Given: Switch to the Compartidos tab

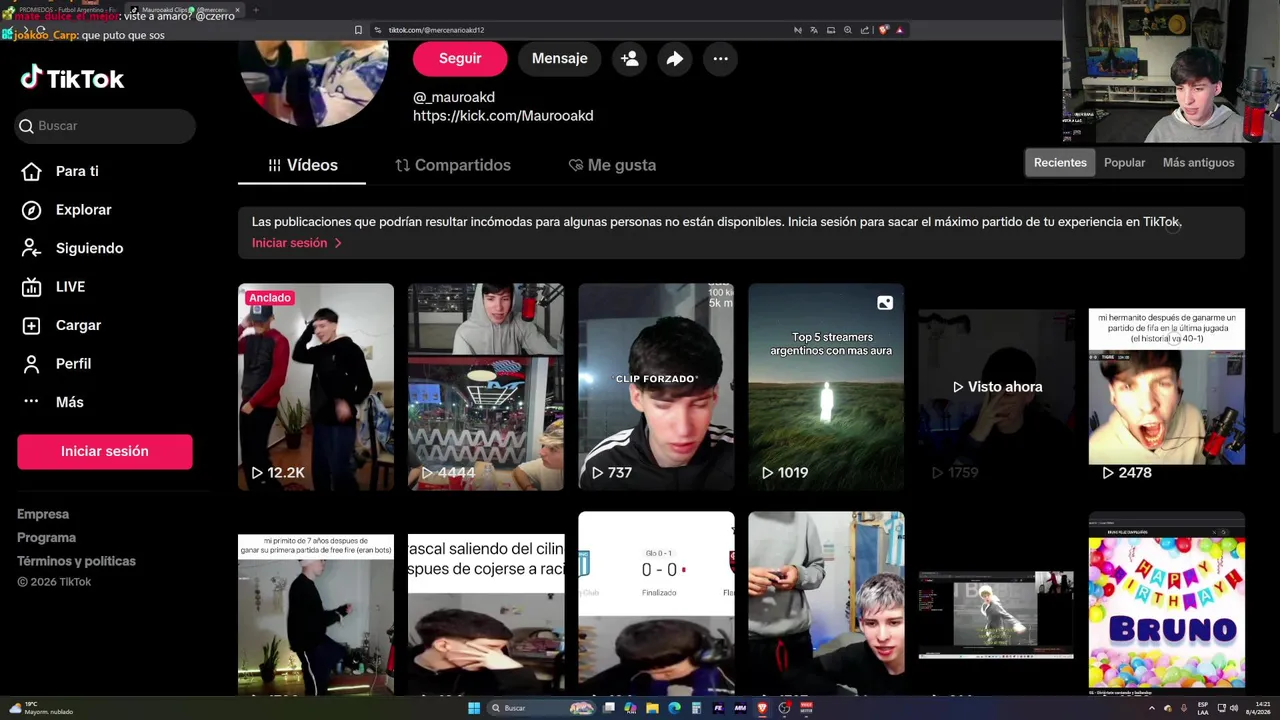Looking at the screenshot, I should 453,165.
